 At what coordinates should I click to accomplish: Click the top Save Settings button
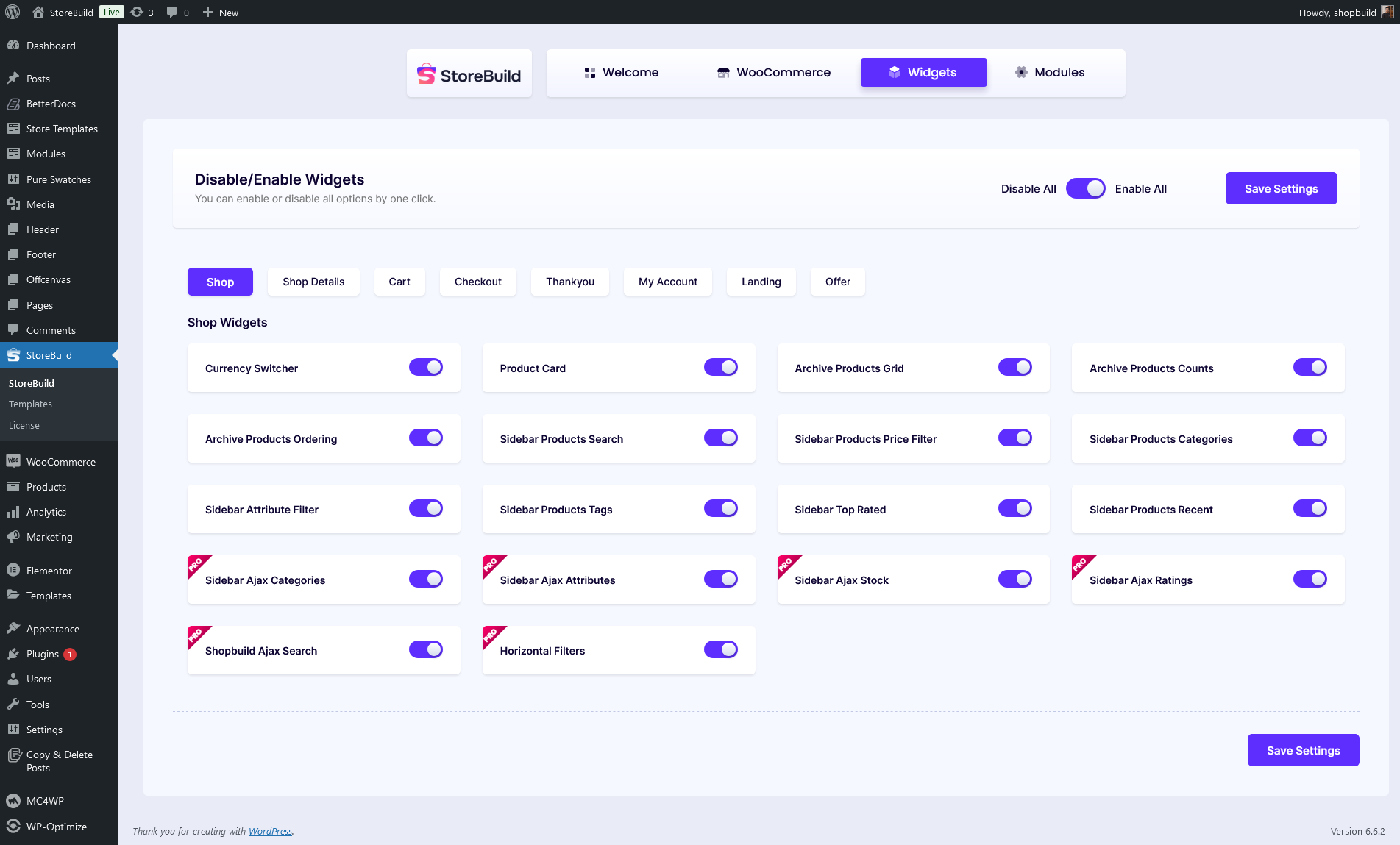click(1282, 188)
